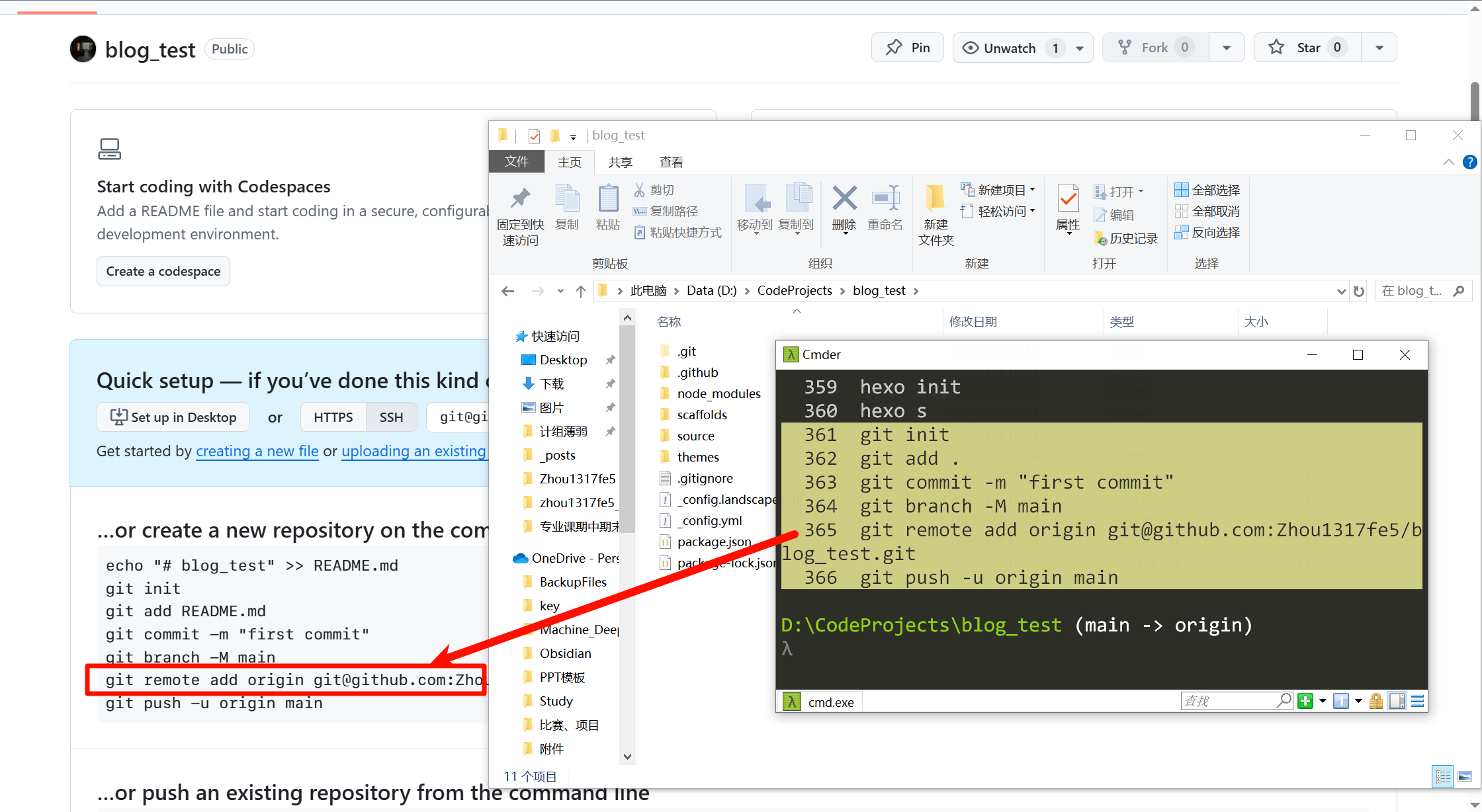Click Explorer search box
The height and width of the screenshot is (812, 1482).
click(1423, 291)
